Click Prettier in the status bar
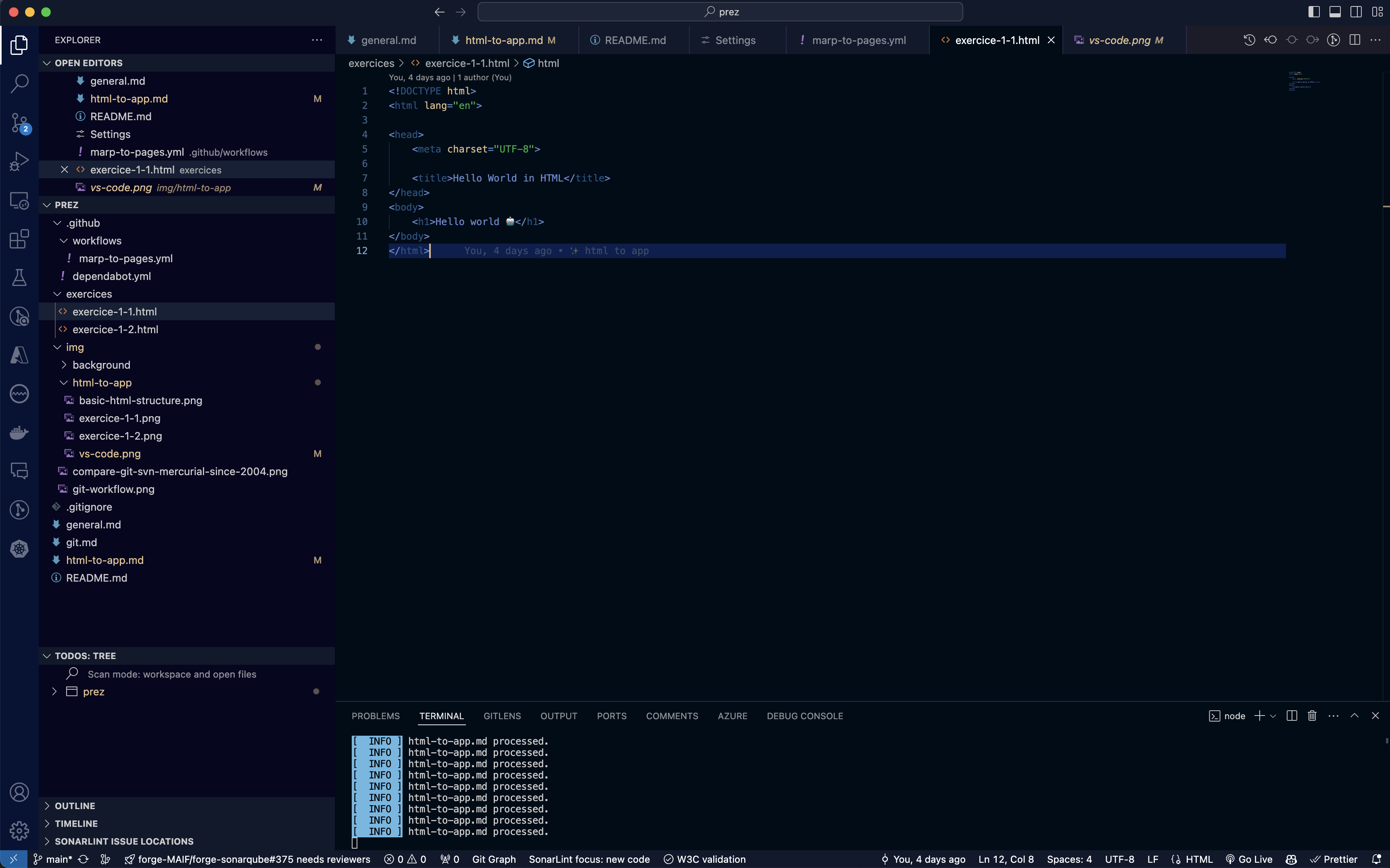1390x868 pixels. tap(1333, 860)
